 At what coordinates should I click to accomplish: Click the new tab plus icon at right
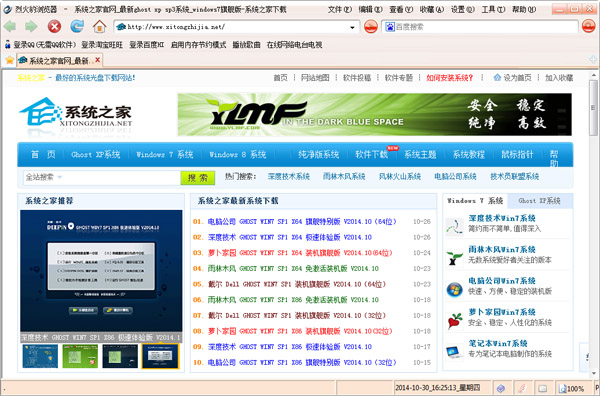(593, 59)
